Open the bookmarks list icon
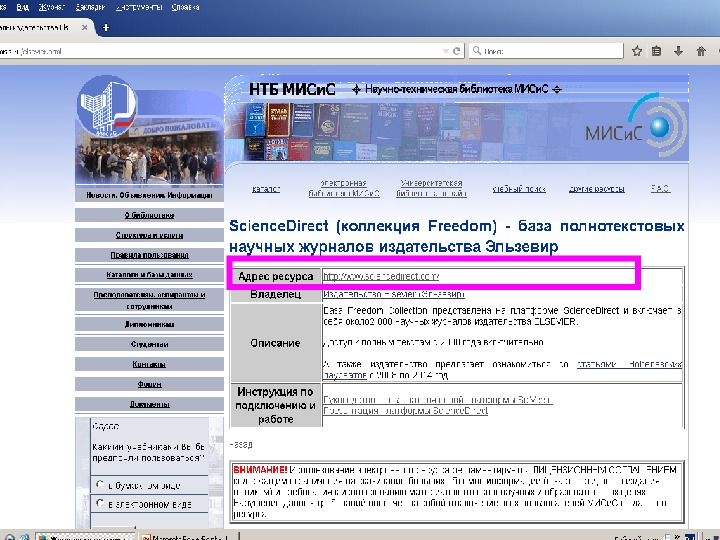 click(x=657, y=51)
